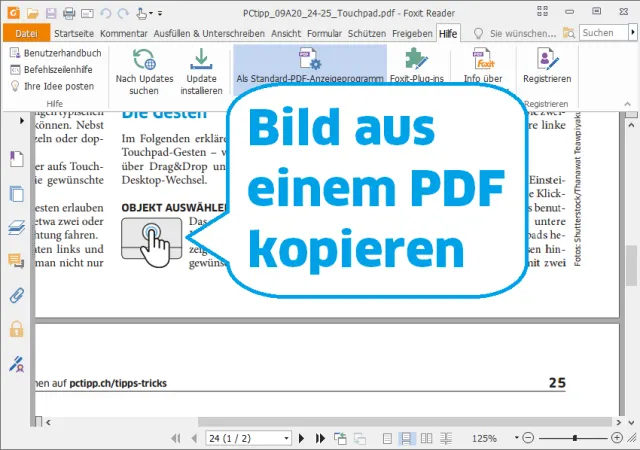Open the Freigeben tab
This screenshot has width=640, height=450.
pos(412,33)
